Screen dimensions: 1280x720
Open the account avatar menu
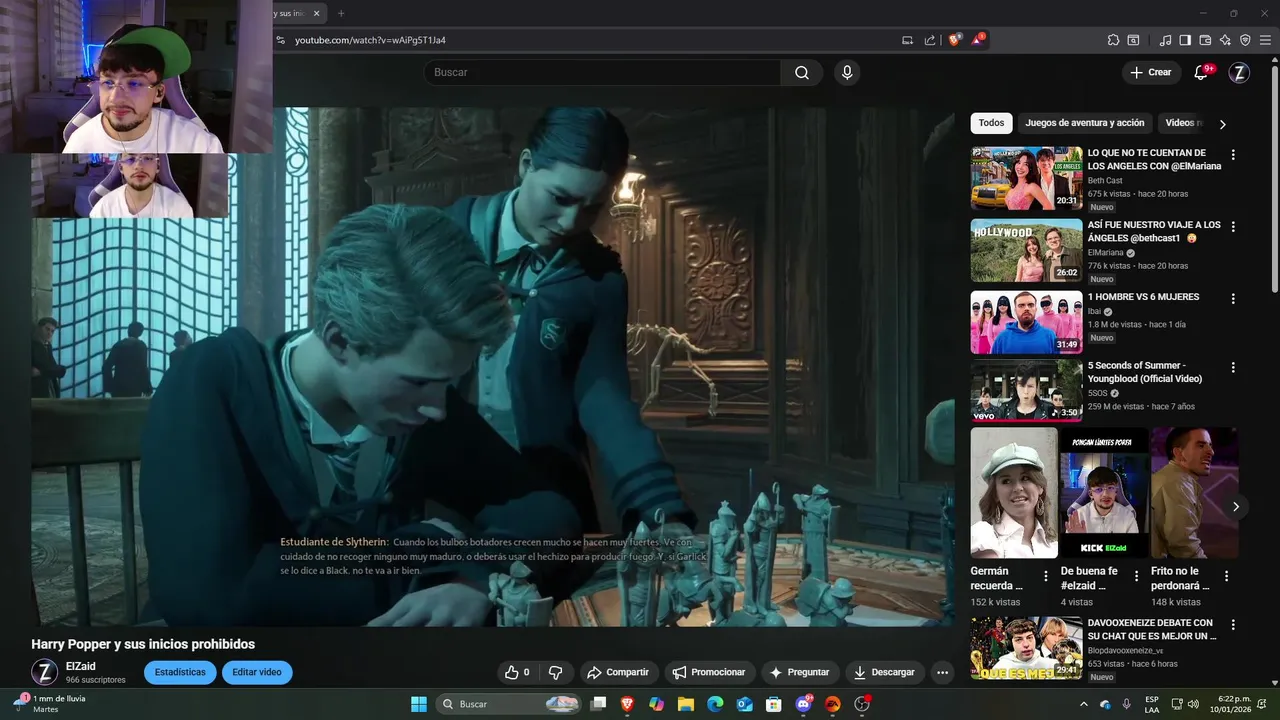tap(1239, 72)
